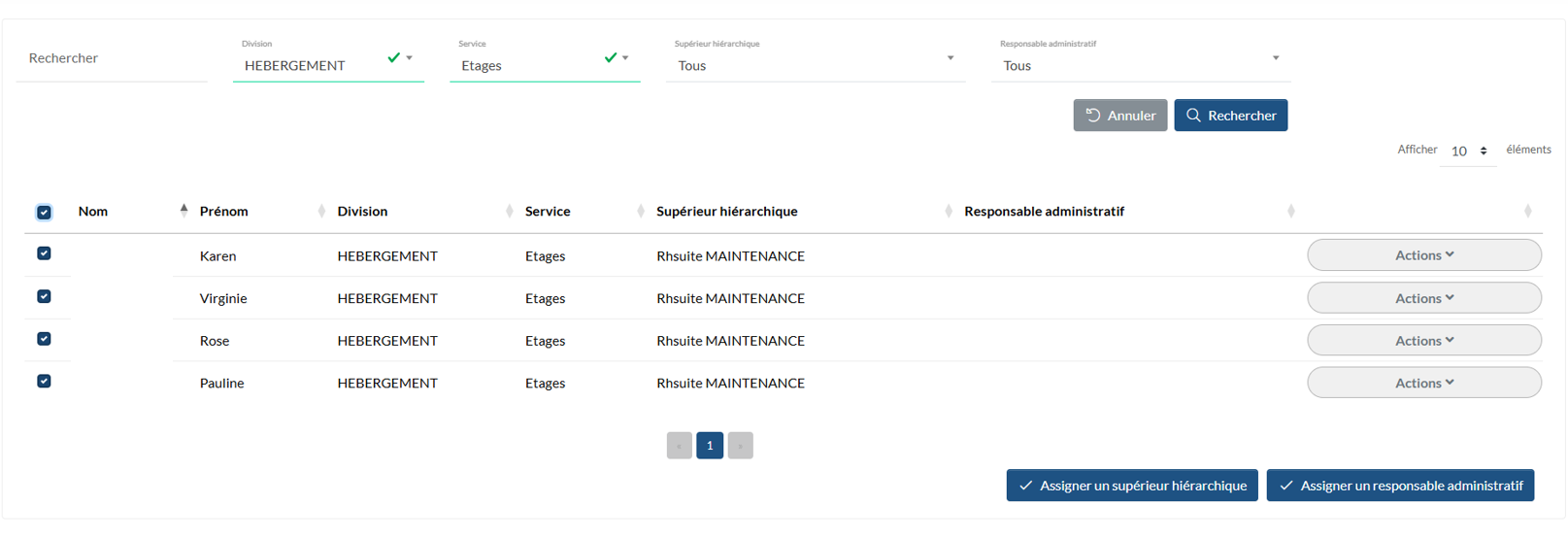Focus the Rechercher search input field
The image size is (1568, 538).
point(112,58)
